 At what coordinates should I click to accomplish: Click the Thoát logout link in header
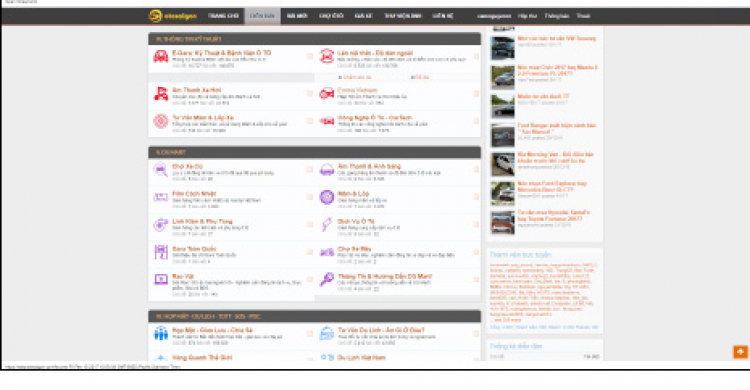pos(583,16)
